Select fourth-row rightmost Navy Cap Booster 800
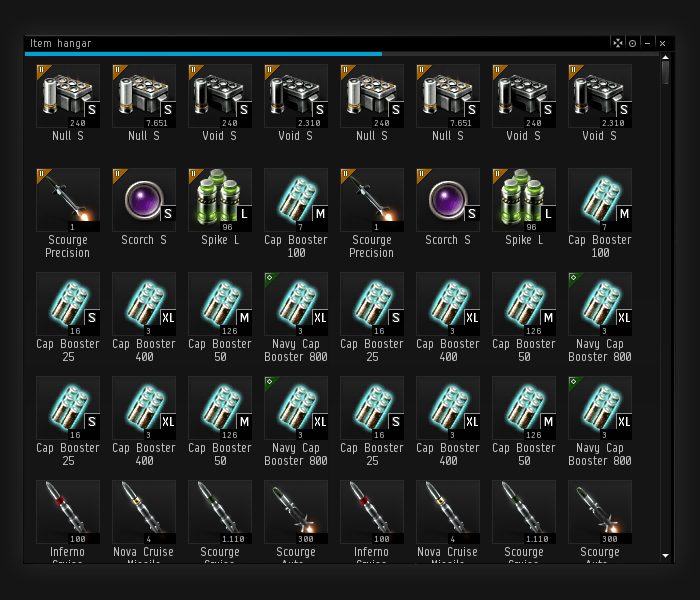The width and height of the screenshot is (700, 600). tap(600, 408)
